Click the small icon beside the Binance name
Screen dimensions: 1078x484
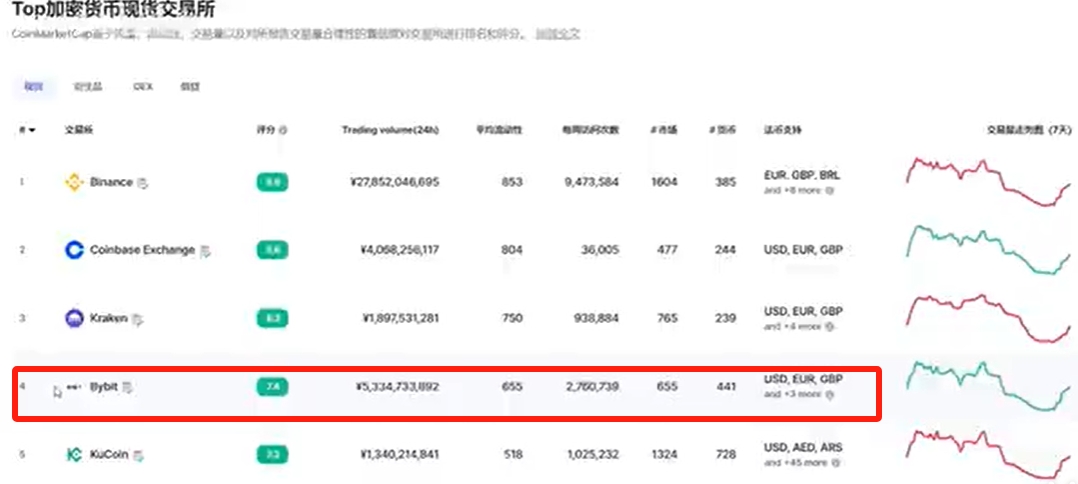tap(142, 183)
